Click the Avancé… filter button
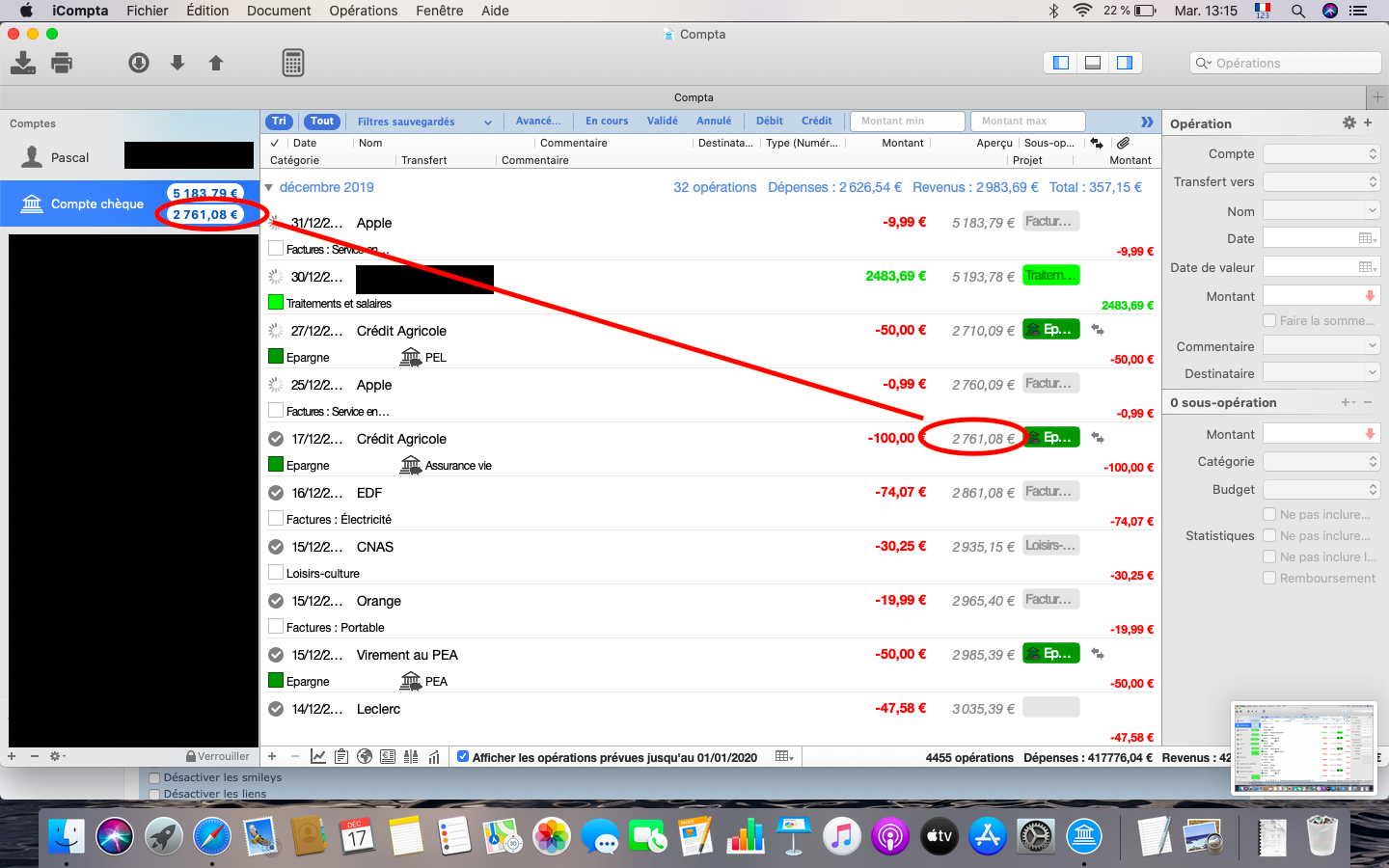 coord(537,122)
